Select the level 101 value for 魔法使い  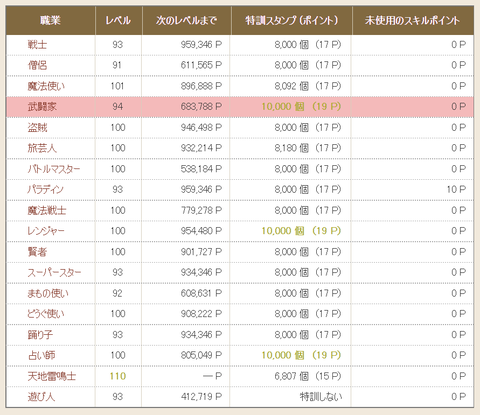(x=117, y=86)
